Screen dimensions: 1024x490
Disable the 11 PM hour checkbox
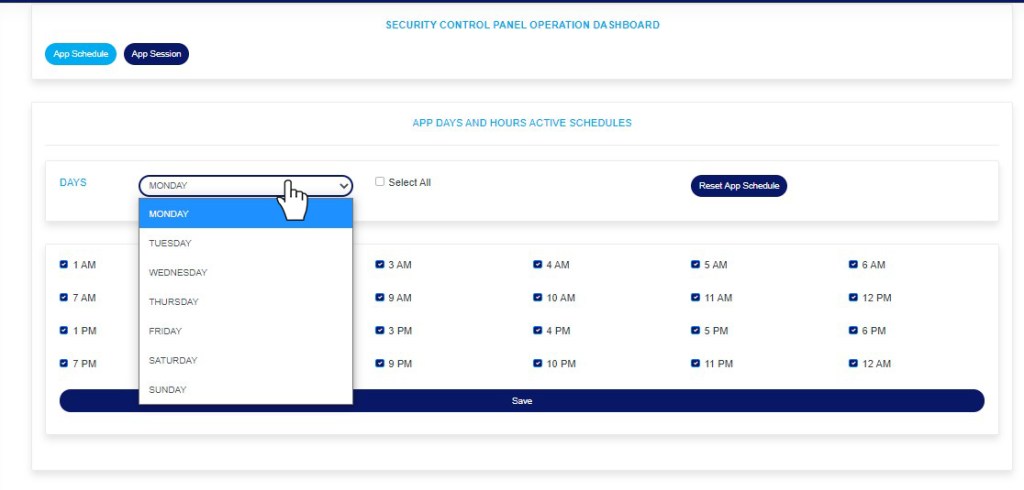[x=696, y=364]
